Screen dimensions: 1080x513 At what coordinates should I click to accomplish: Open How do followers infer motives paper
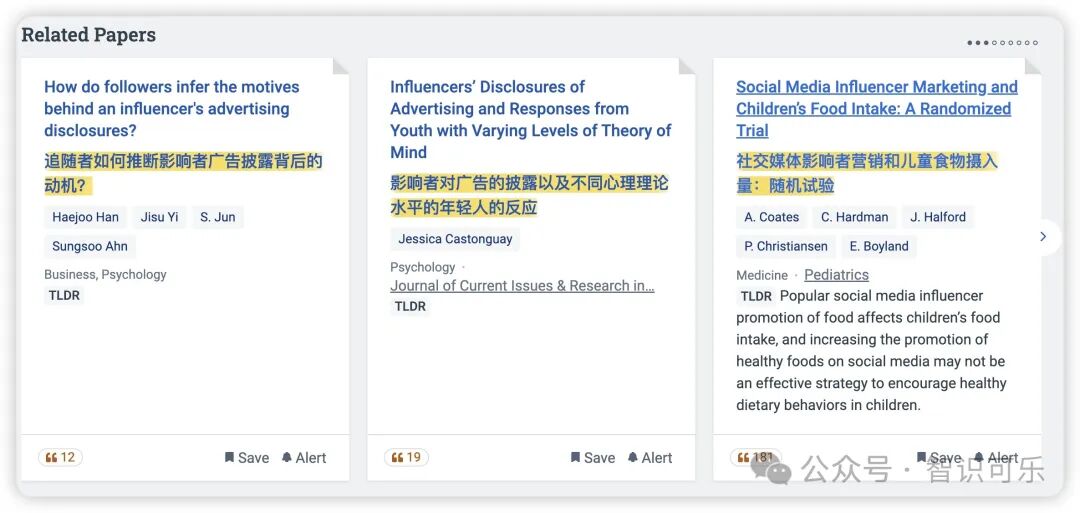coord(172,109)
